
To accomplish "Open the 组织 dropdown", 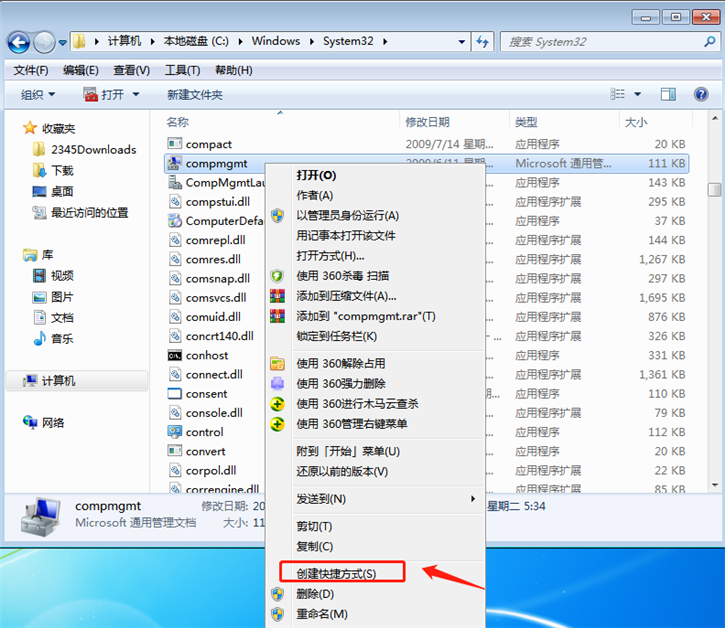I will tap(38, 95).
